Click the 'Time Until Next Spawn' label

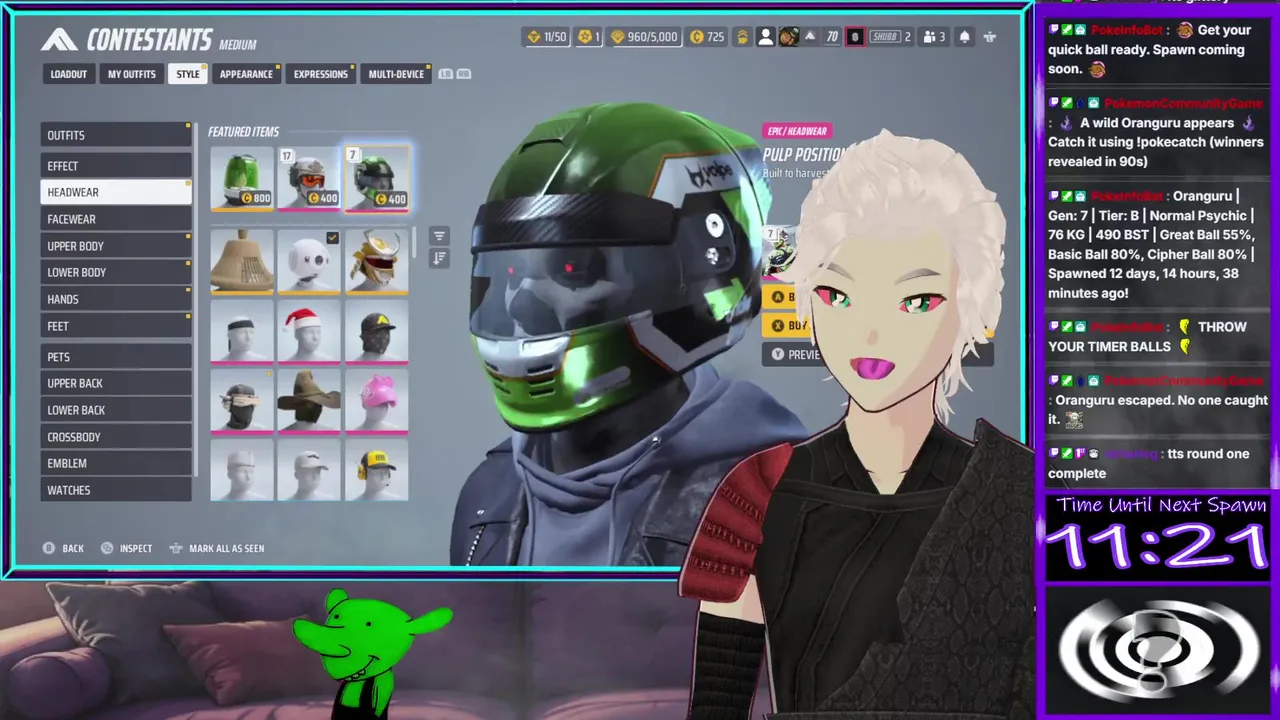[x=1161, y=505]
